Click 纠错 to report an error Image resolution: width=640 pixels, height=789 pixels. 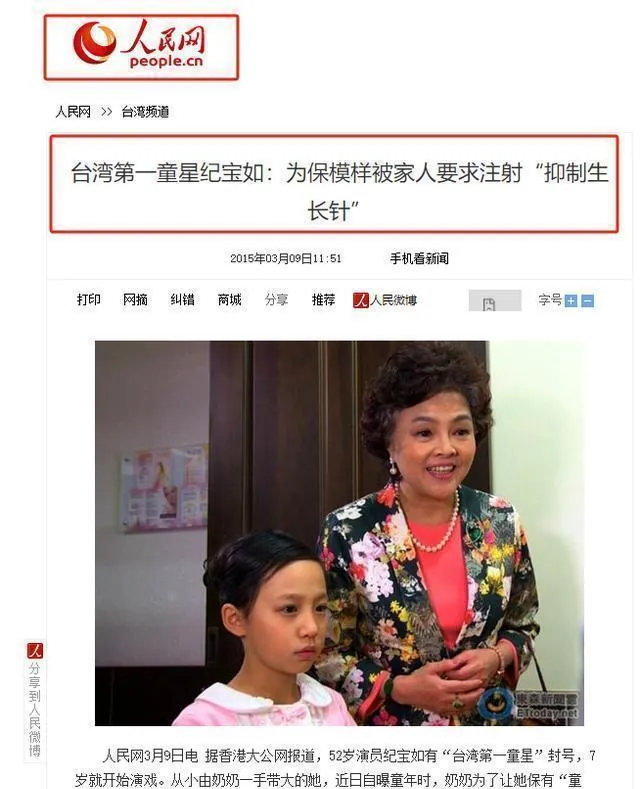pos(182,300)
